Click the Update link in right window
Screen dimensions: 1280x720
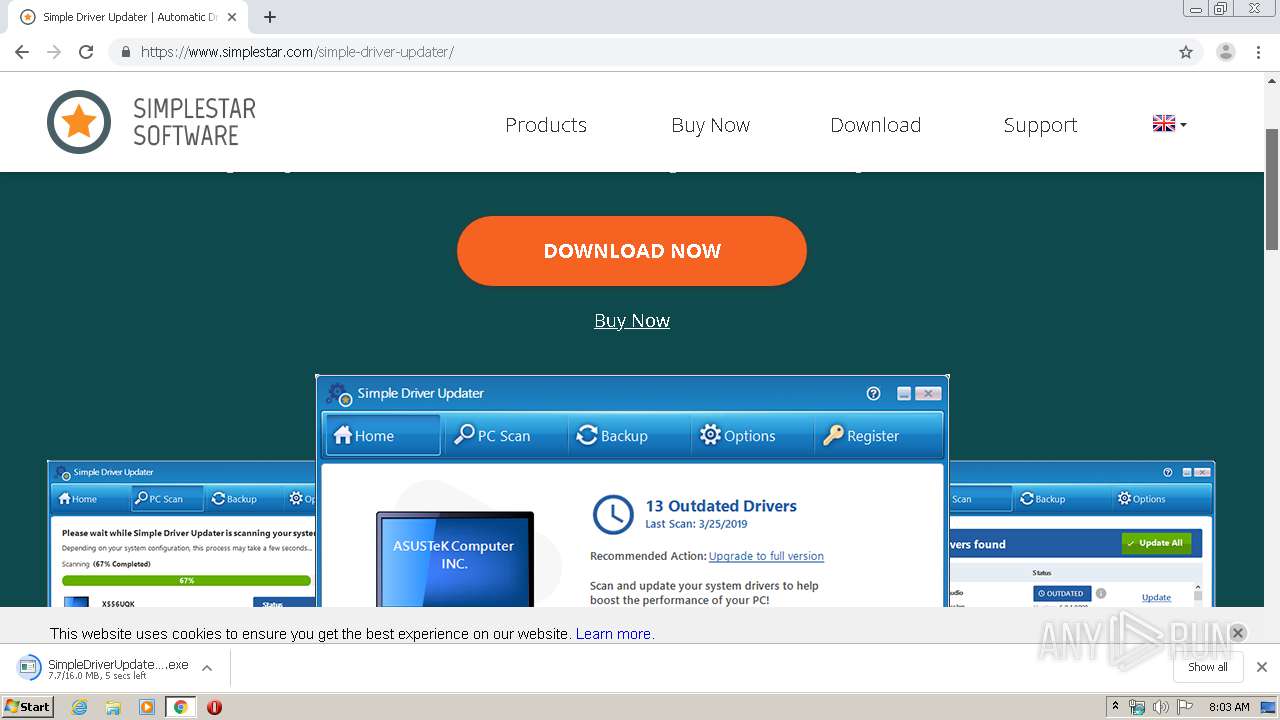pos(1156,597)
